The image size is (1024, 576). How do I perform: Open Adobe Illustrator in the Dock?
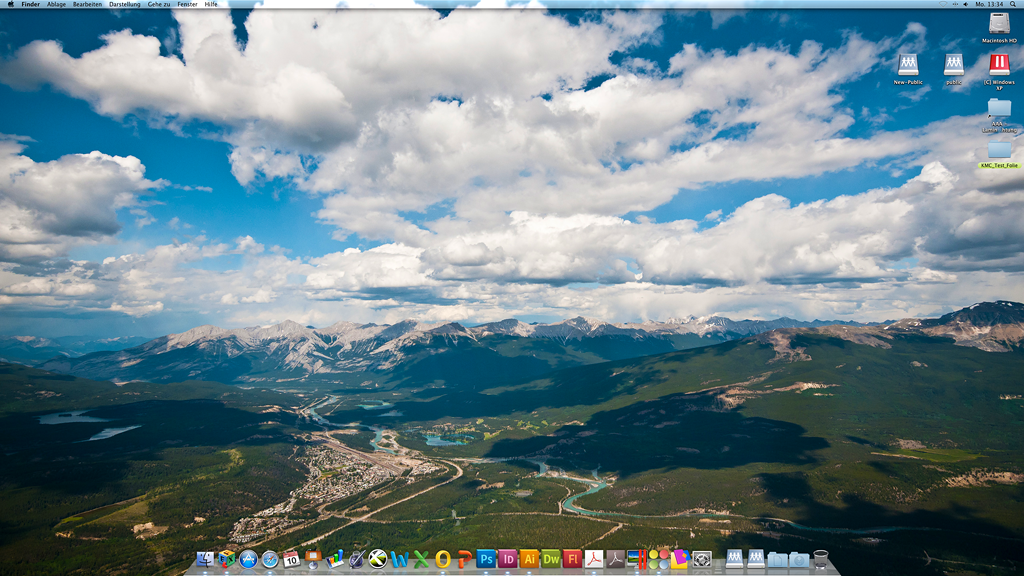click(529, 559)
